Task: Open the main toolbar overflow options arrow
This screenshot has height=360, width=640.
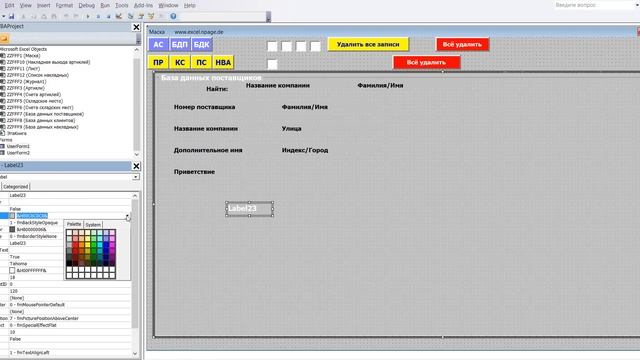Action: pyautogui.click(x=268, y=17)
